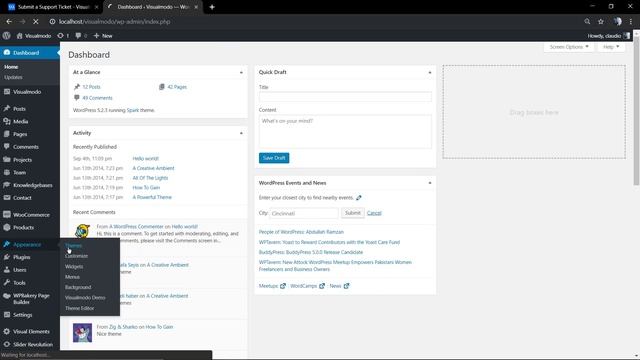Screen dimensions: 640x360
Task: Go back in browser history
Action: coord(9,22)
